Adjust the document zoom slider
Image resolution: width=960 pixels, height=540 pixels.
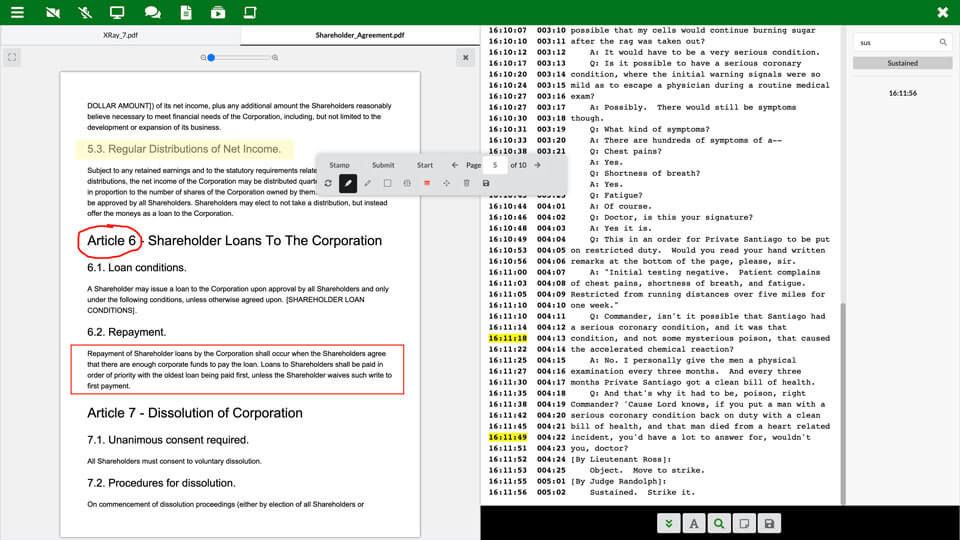tap(239, 58)
